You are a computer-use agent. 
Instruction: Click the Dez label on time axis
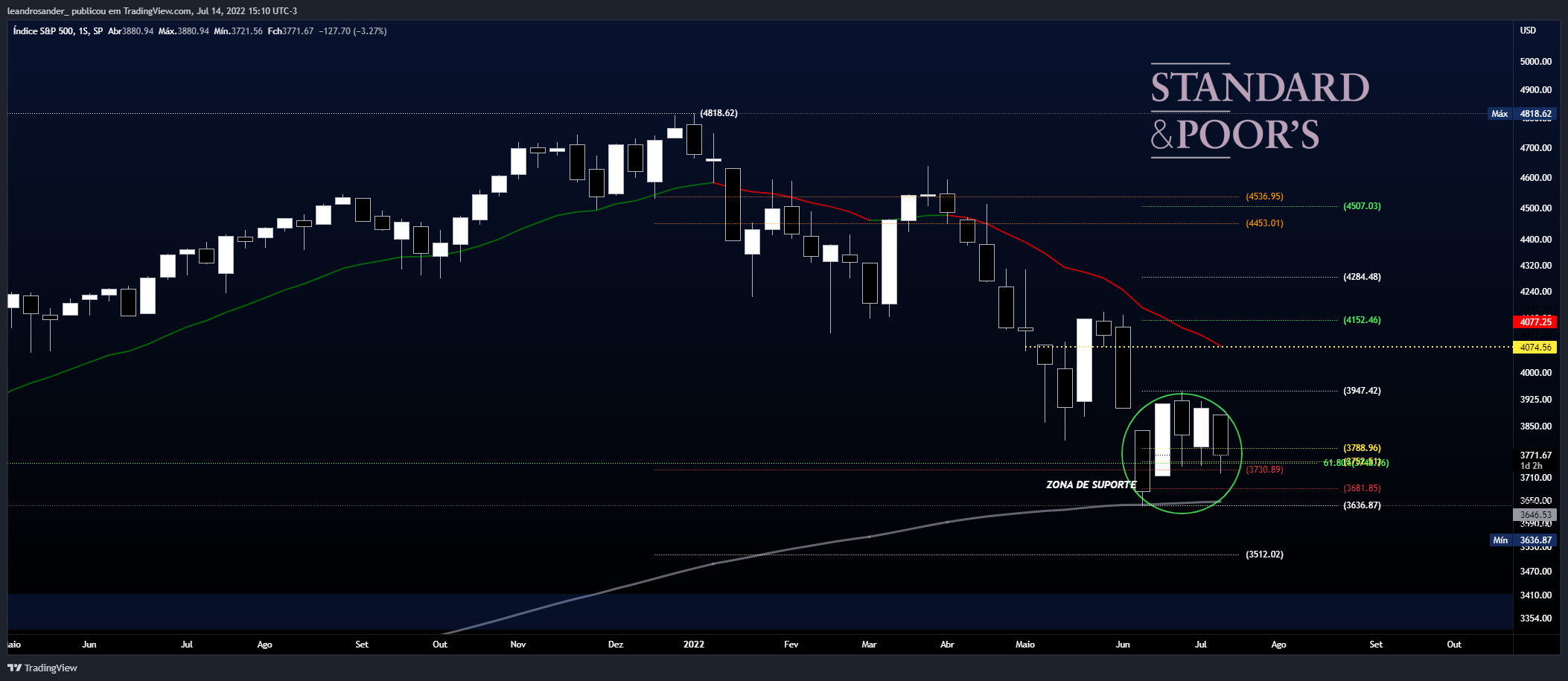[x=616, y=645]
